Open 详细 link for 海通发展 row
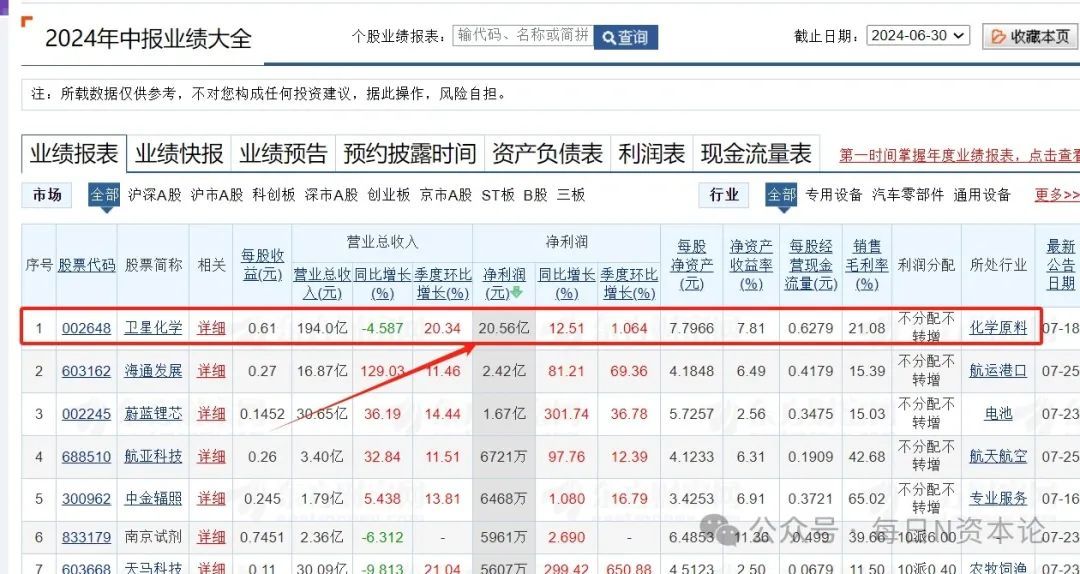1080x574 pixels. click(x=211, y=371)
